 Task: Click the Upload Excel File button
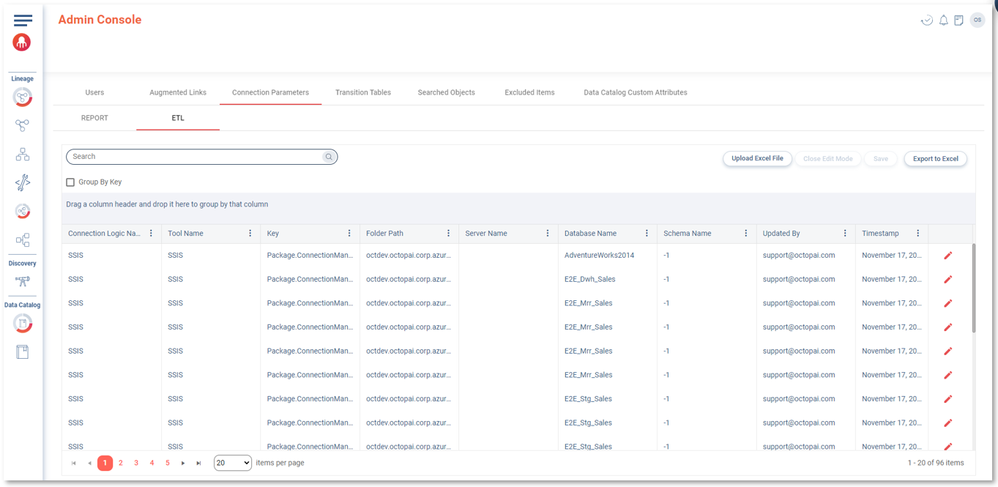(757, 158)
